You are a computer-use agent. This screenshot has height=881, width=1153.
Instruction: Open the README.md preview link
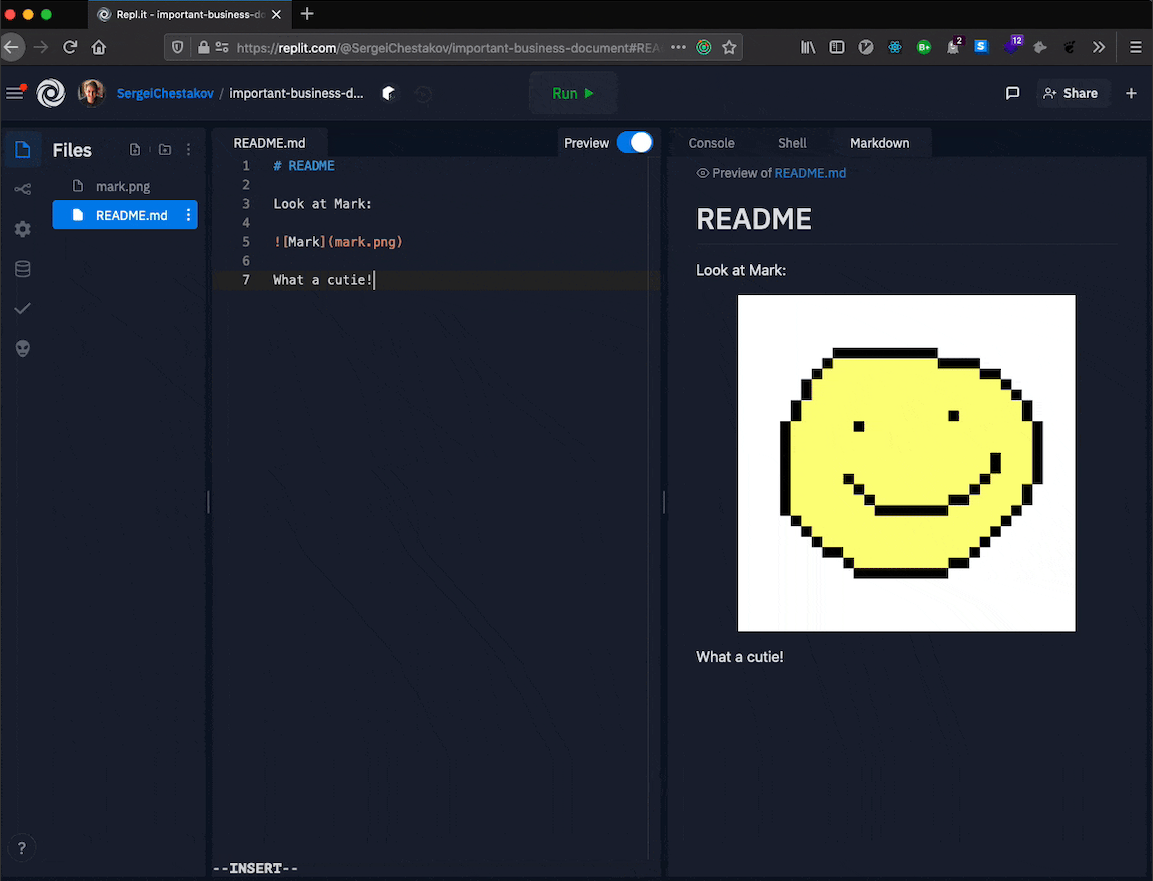click(810, 172)
